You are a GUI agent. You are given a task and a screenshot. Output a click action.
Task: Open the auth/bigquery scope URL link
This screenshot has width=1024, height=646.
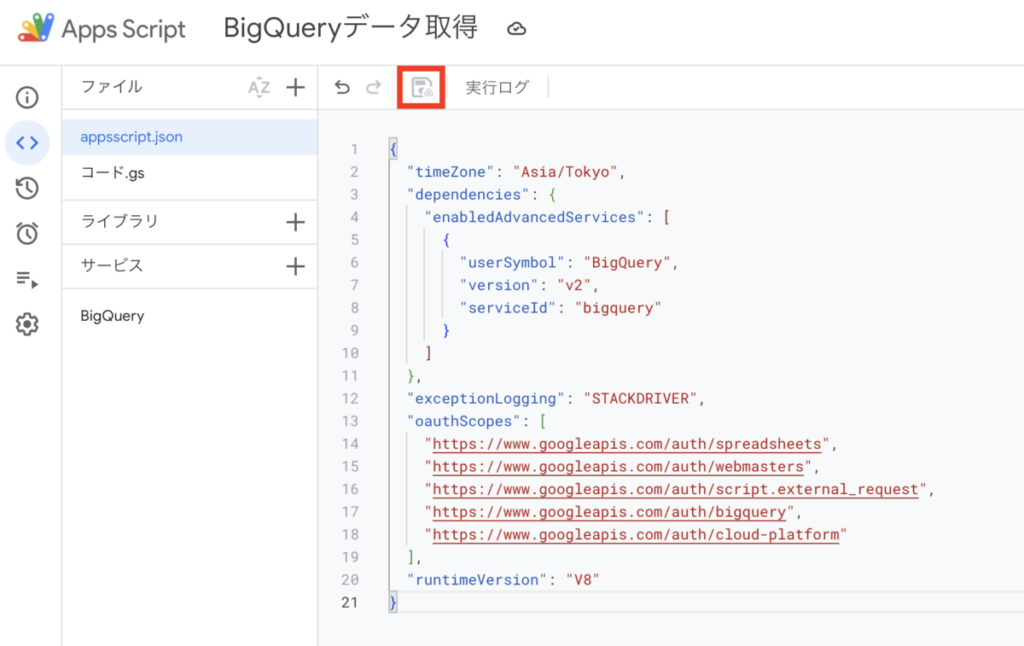(609, 512)
